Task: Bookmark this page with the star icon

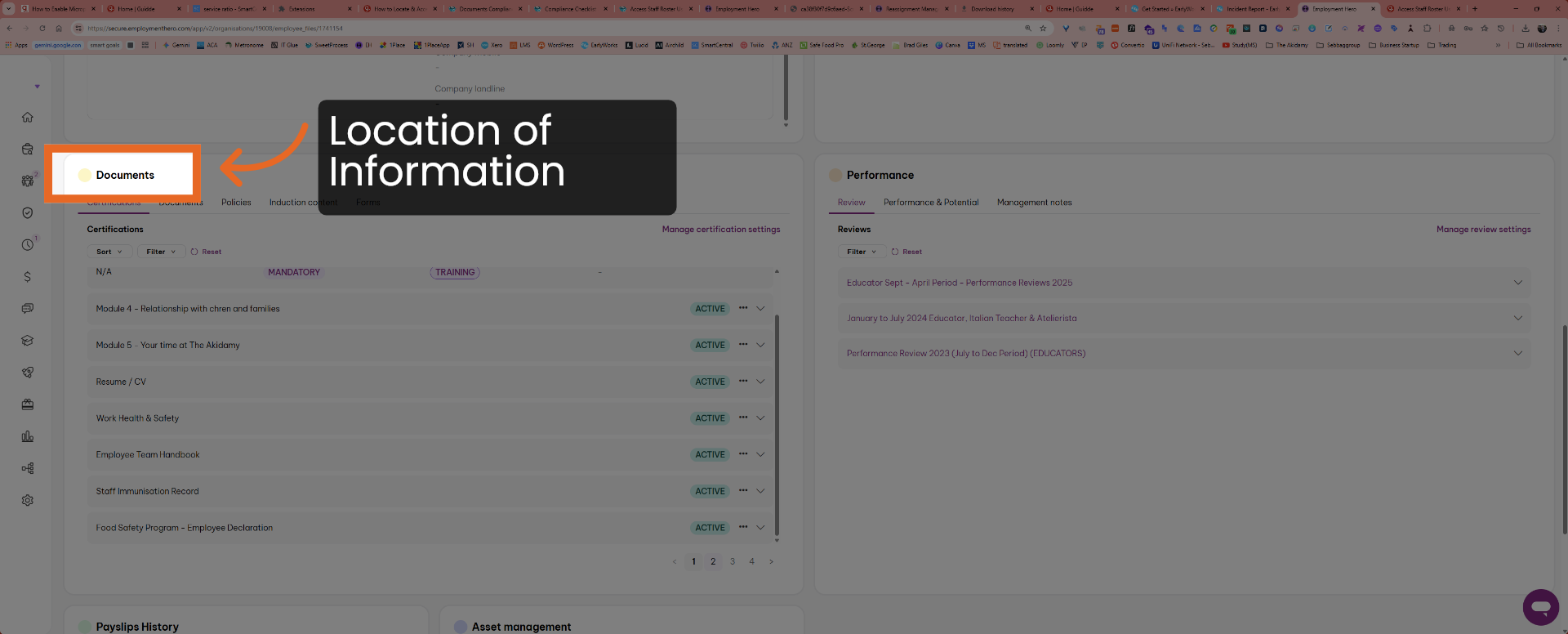Action: click(x=1043, y=28)
